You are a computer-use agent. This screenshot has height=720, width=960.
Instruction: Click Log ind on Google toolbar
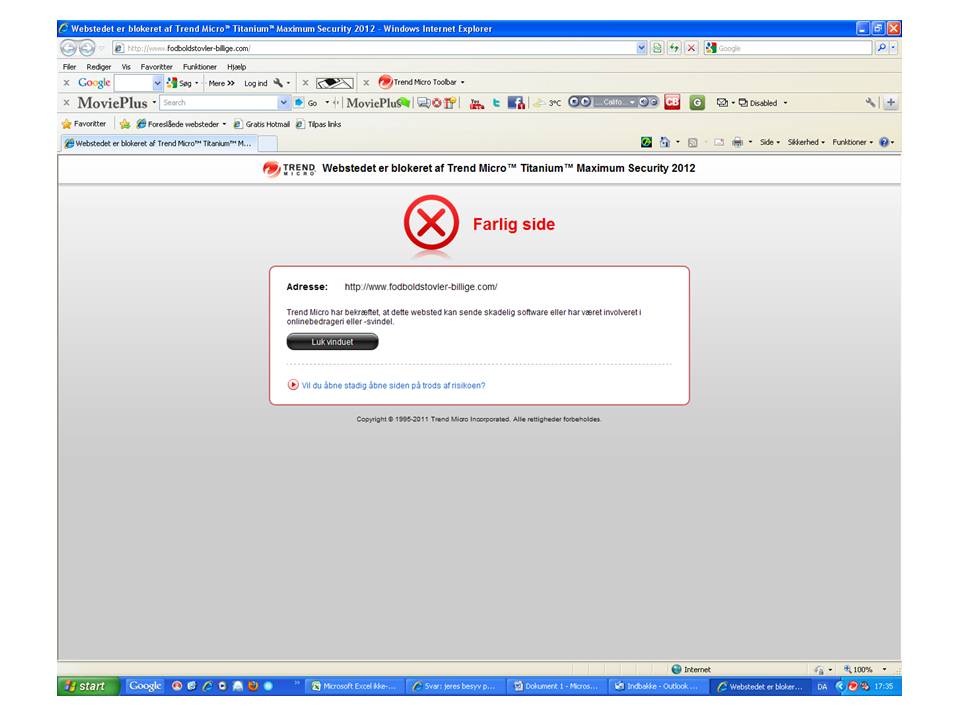(x=255, y=83)
